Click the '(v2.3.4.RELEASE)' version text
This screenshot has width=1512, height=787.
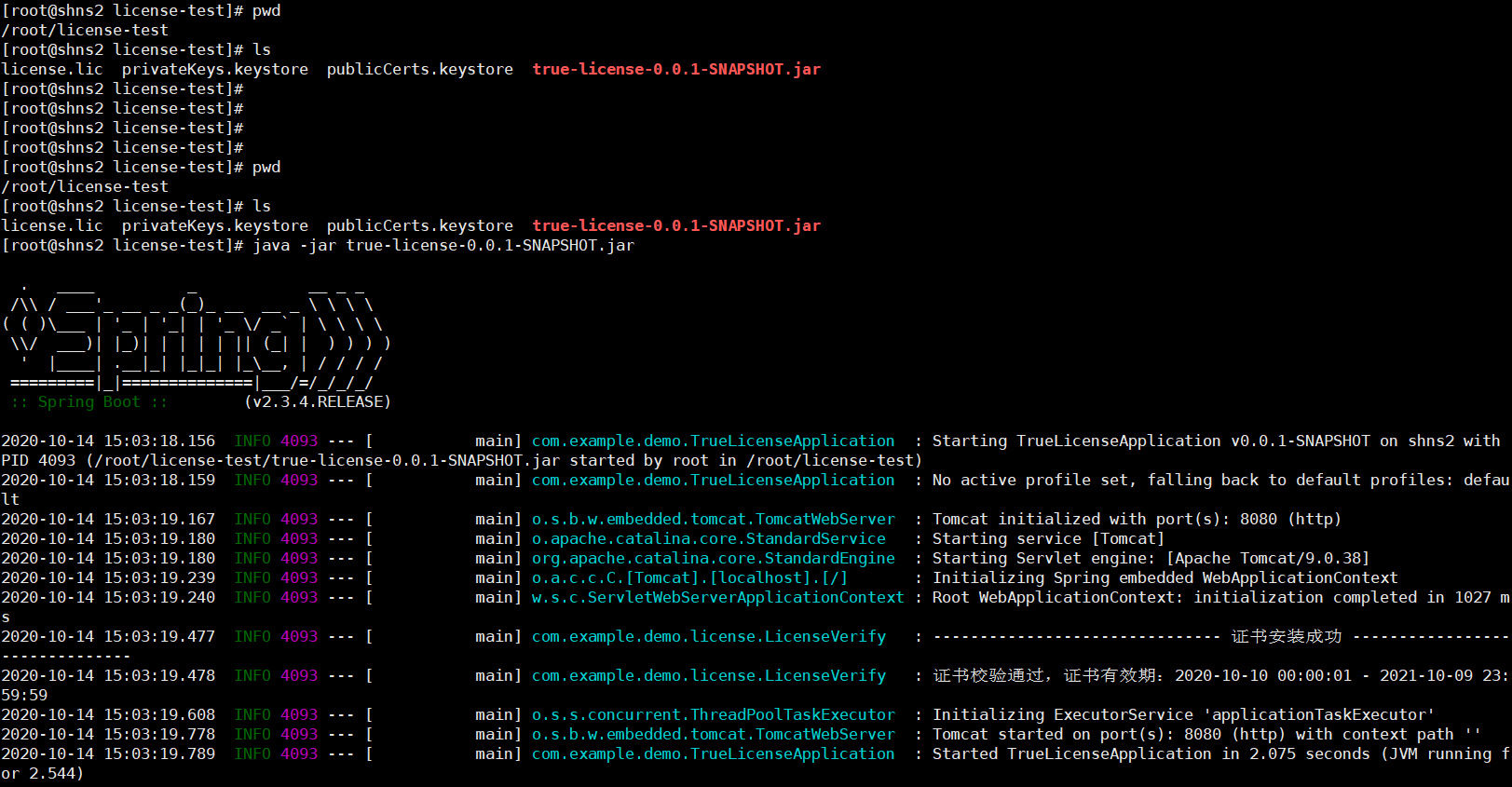tap(318, 402)
